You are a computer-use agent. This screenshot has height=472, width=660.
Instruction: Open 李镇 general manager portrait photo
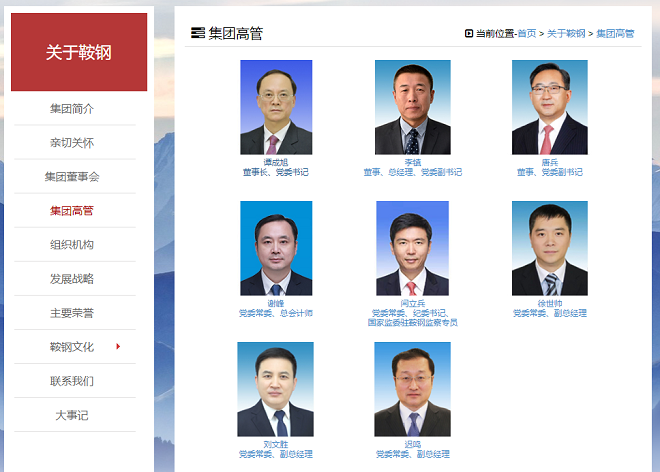point(413,107)
